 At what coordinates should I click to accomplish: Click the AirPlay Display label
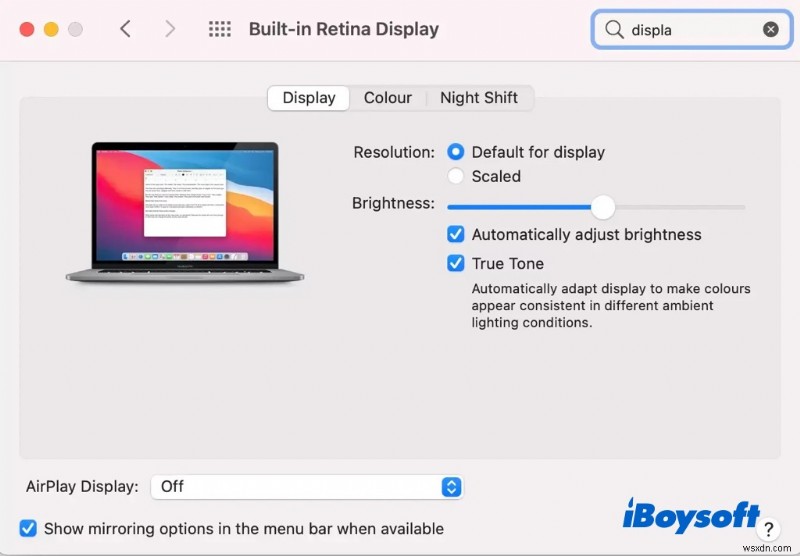82,487
